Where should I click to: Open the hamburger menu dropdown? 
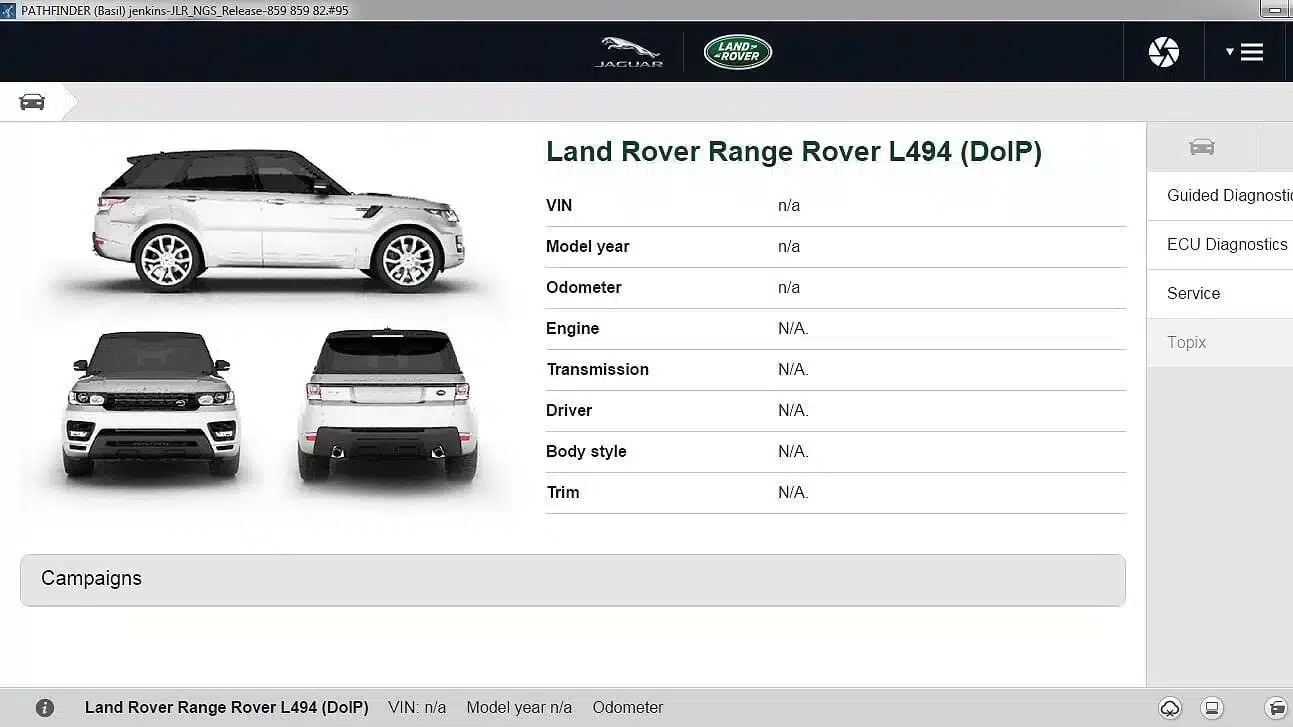click(x=1250, y=51)
